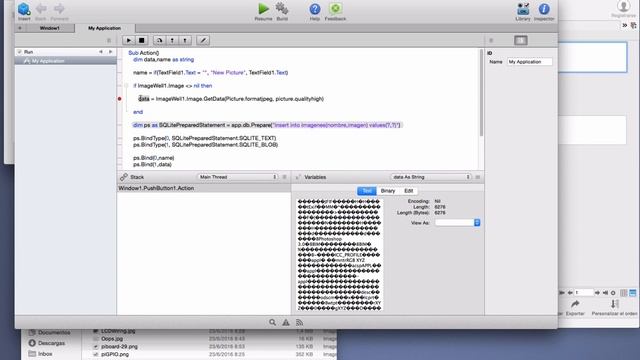Screen dimensions: 640x360
Task: Click the Step Into debugger button
Action: (x=172, y=40)
